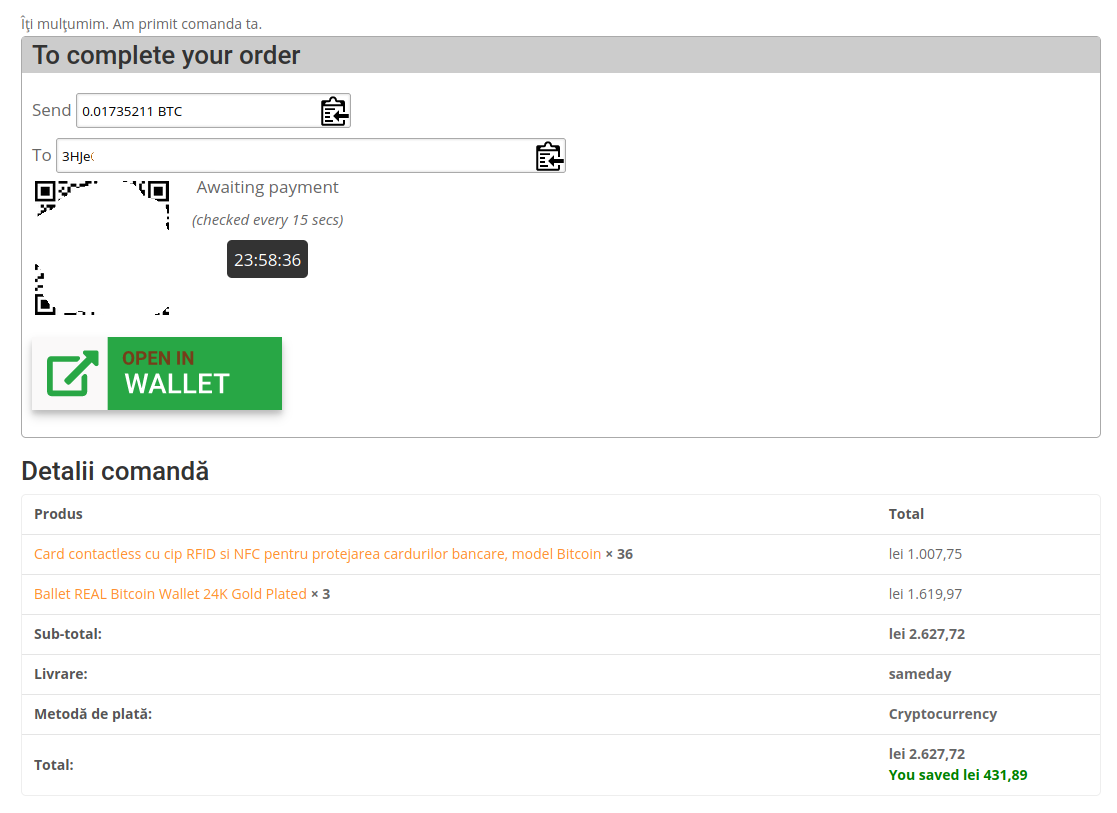Image resolution: width=1117 pixels, height=813 pixels.
Task: Copy the BTC amount with clipboard icon
Action: [x=334, y=111]
